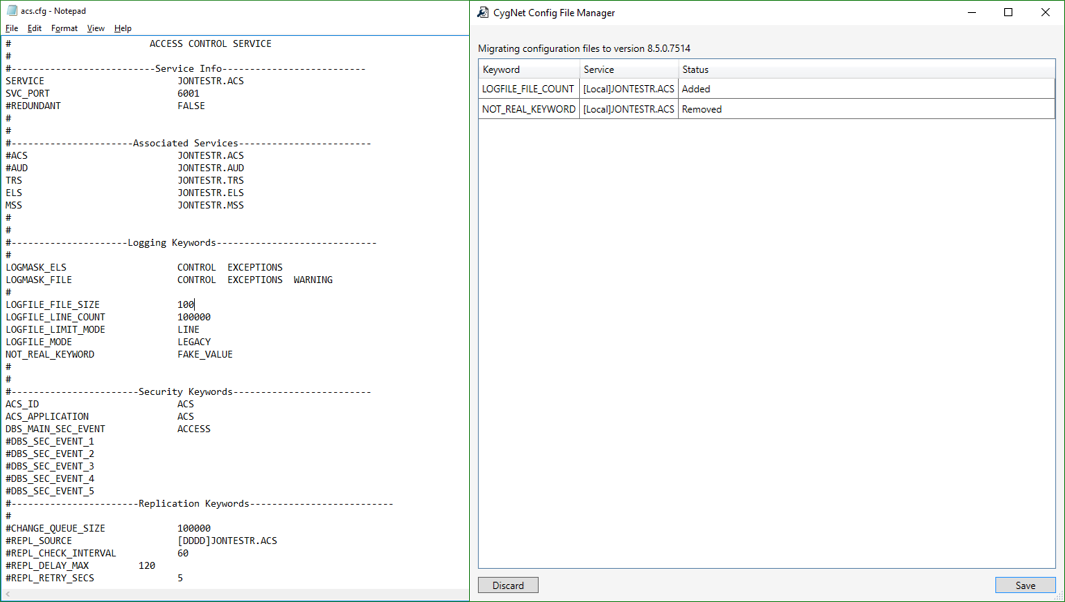Screen dimensions: 1065x602
Task: Open the Edit menu in Notepad
Action: click(34, 29)
